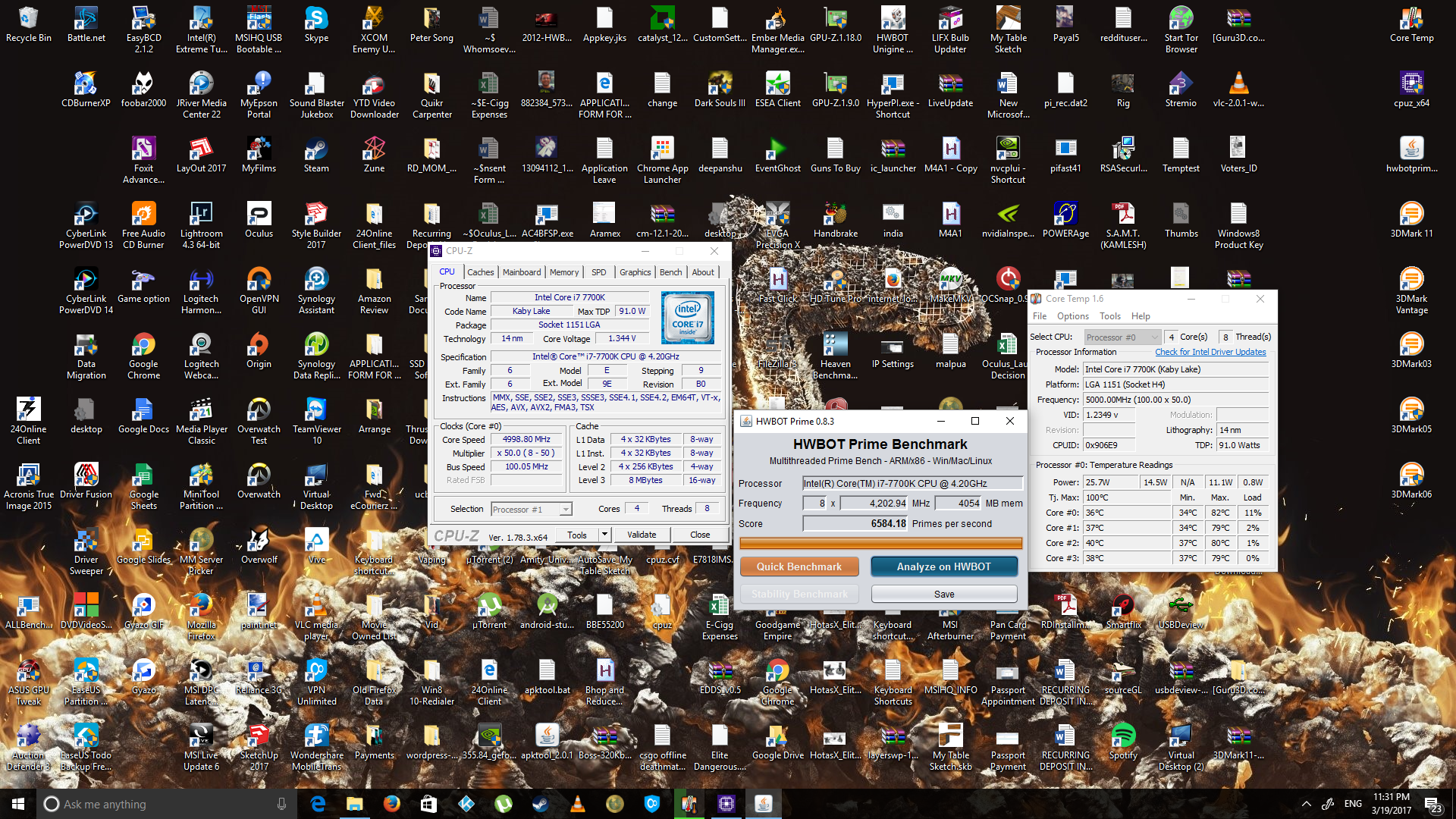Open the cpuz_x64 desktop icon
Viewport: 1456px width, 819px height.
1411,89
